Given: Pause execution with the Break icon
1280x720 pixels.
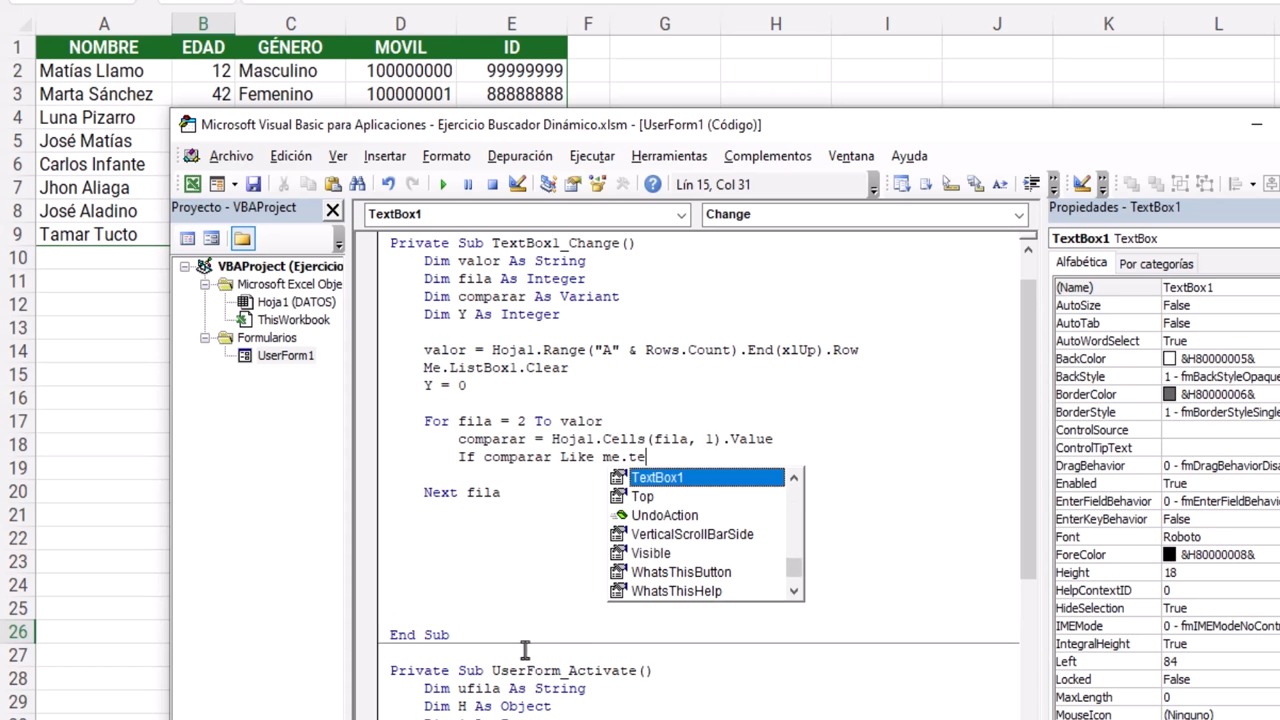Looking at the screenshot, I should [x=467, y=184].
